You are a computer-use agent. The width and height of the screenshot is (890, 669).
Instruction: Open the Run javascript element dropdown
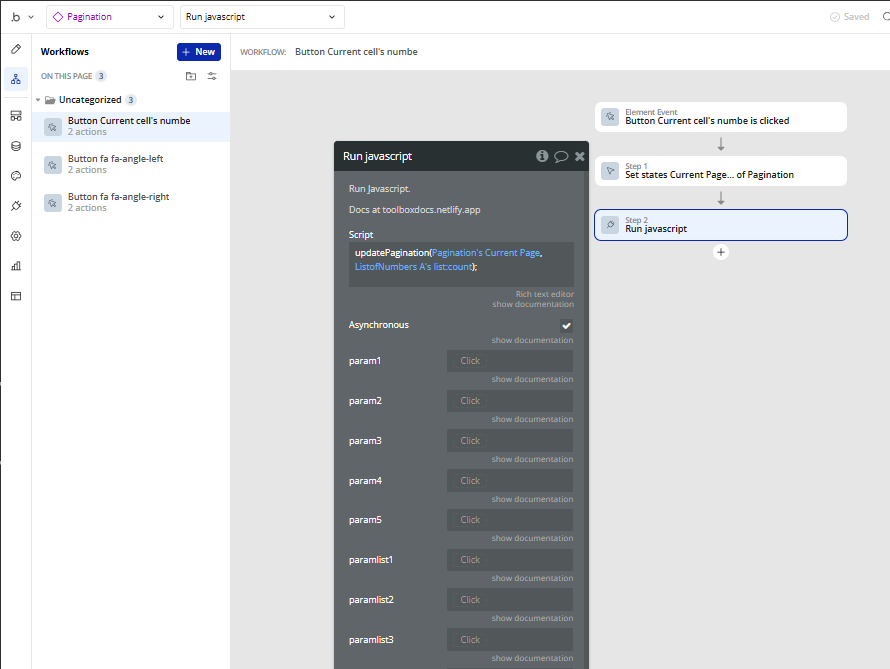[x=262, y=17]
